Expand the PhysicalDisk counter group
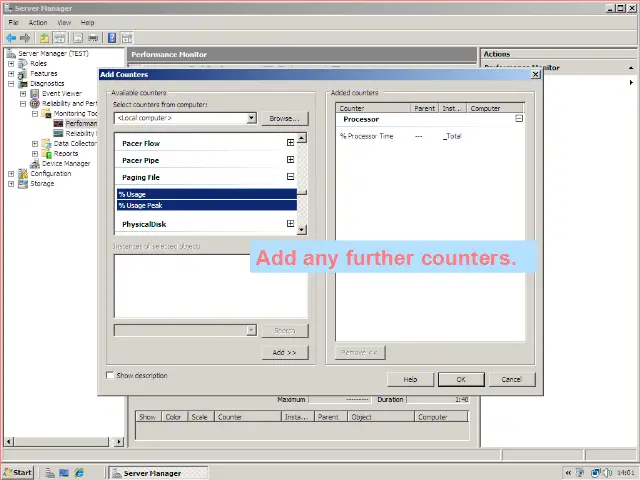640x480 pixels. point(290,223)
